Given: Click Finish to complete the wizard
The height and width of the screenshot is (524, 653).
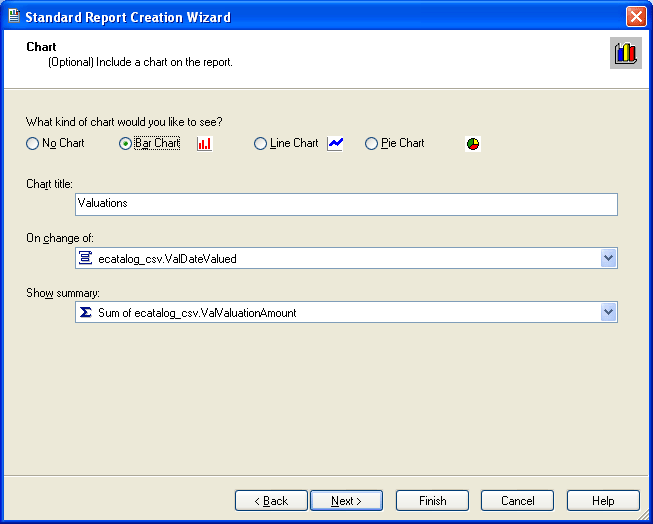Looking at the screenshot, I should pyautogui.click(x=432, y=500).
